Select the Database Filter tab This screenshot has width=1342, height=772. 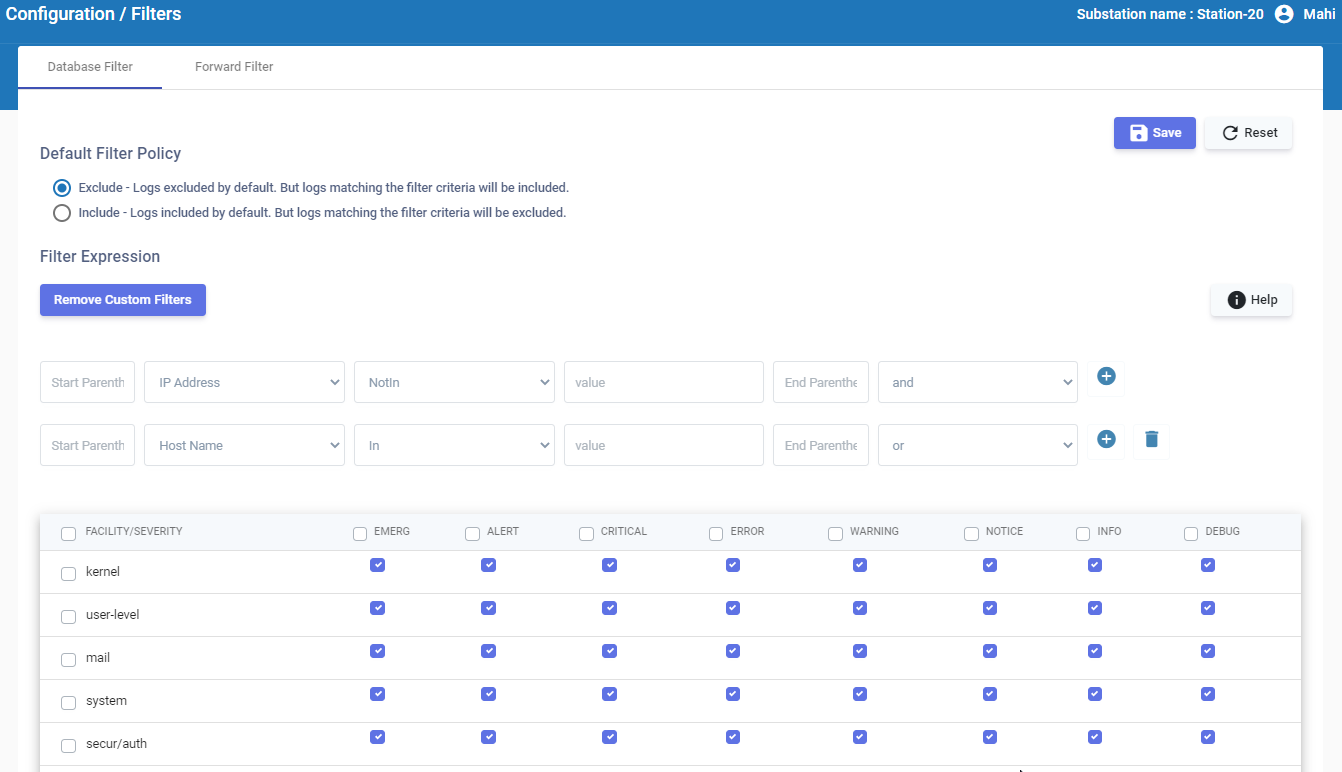90,67
